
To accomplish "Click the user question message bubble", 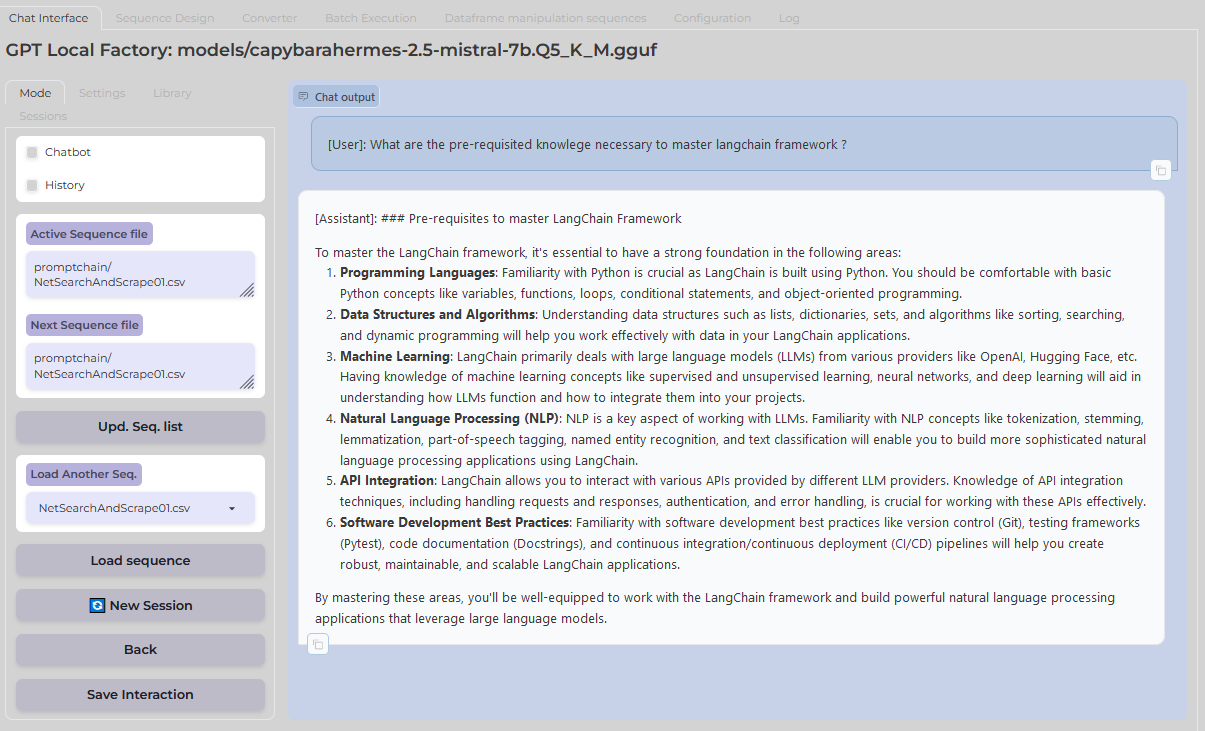I will click(x=743, y=144).
